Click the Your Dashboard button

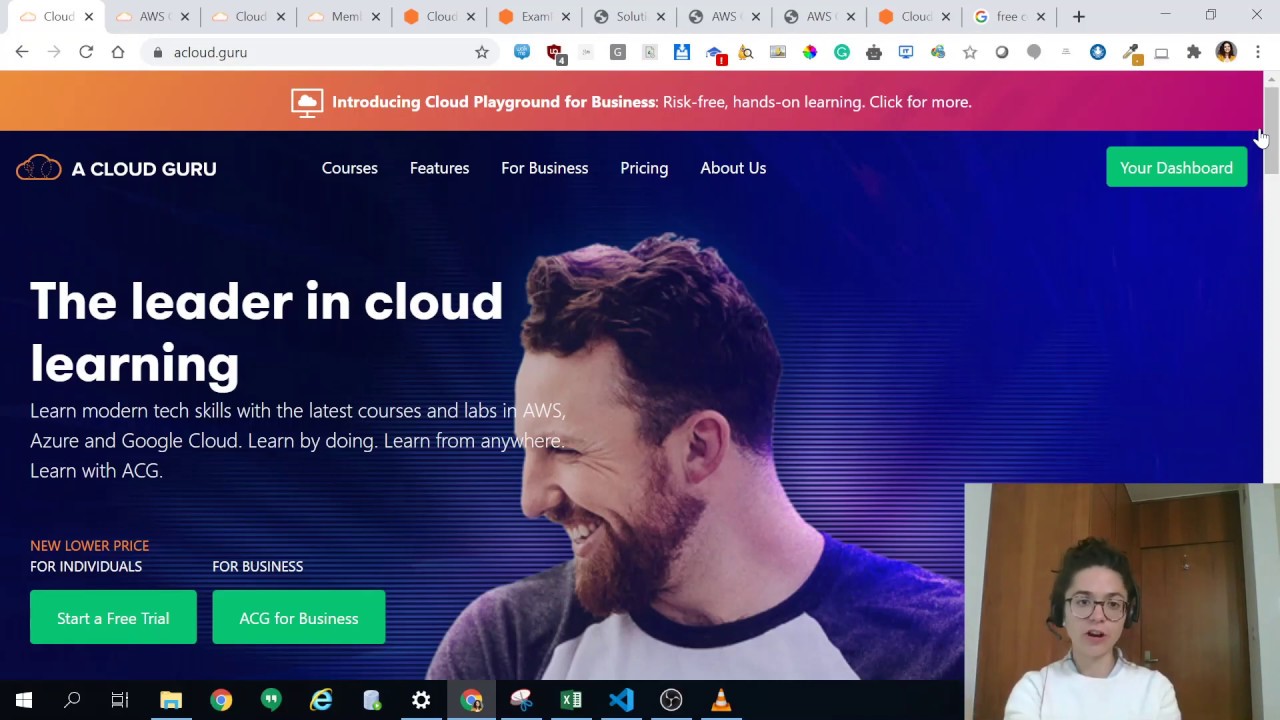click(x=1176, y=168)
